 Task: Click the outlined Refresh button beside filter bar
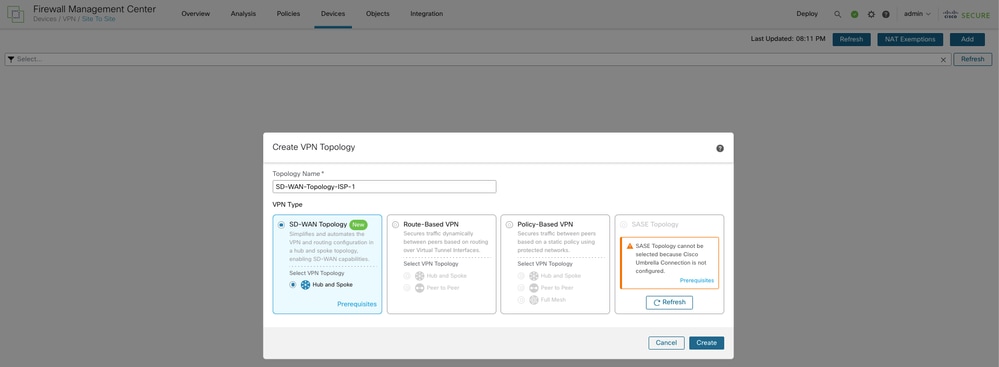tap(973, 59)
